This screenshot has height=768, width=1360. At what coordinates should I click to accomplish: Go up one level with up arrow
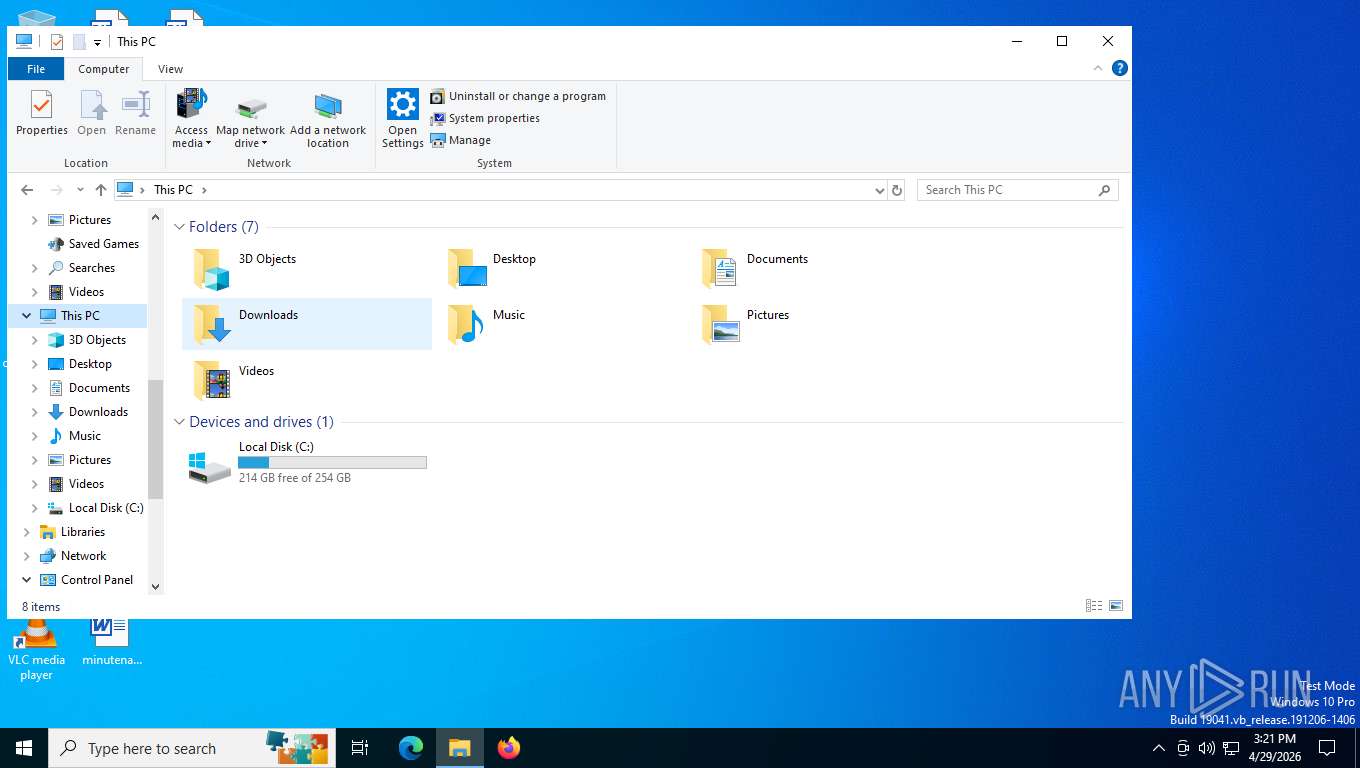pyautogui.click(x=101, y=190)
